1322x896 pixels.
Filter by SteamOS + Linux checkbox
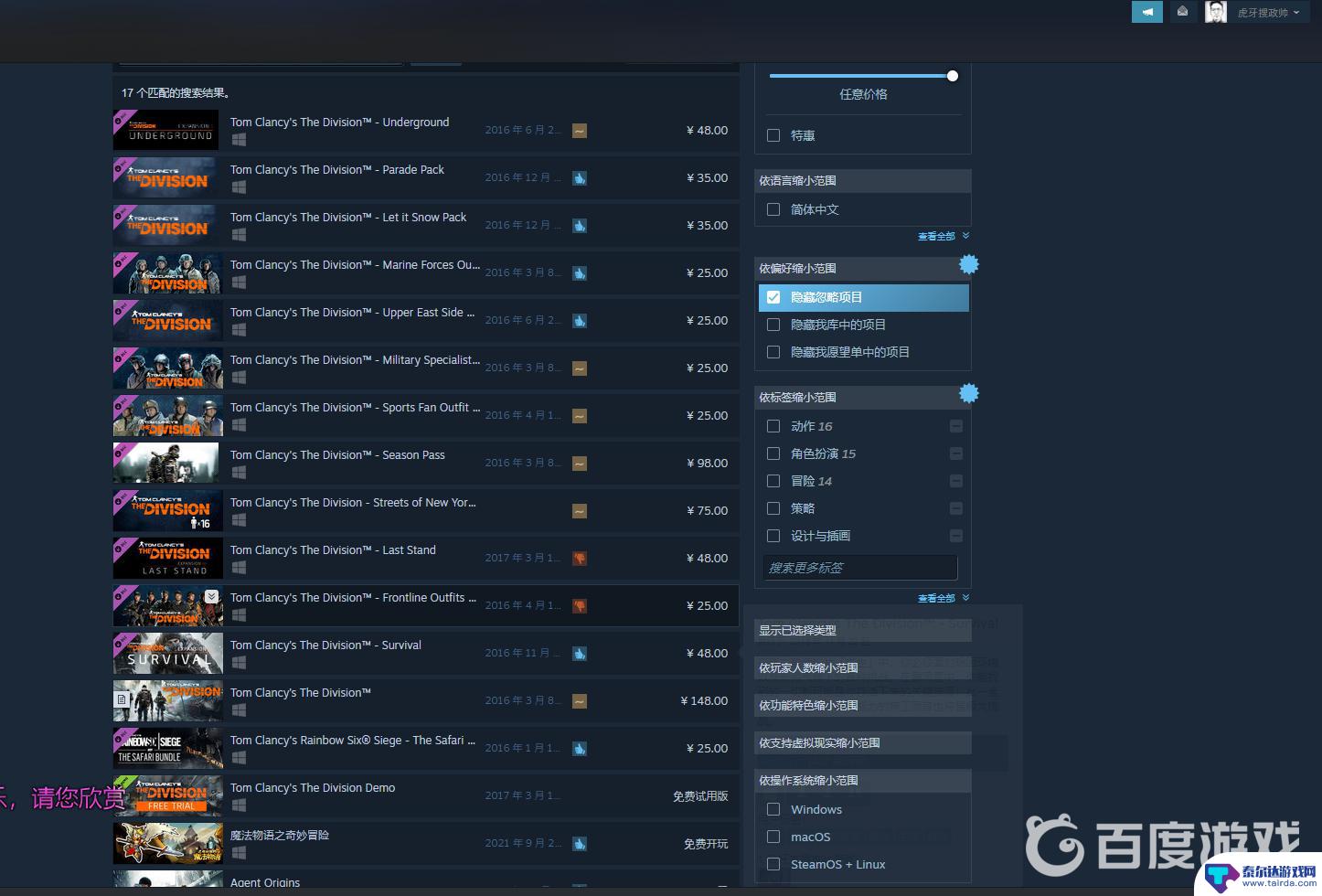pyautogui.click(x=773, y=864)
